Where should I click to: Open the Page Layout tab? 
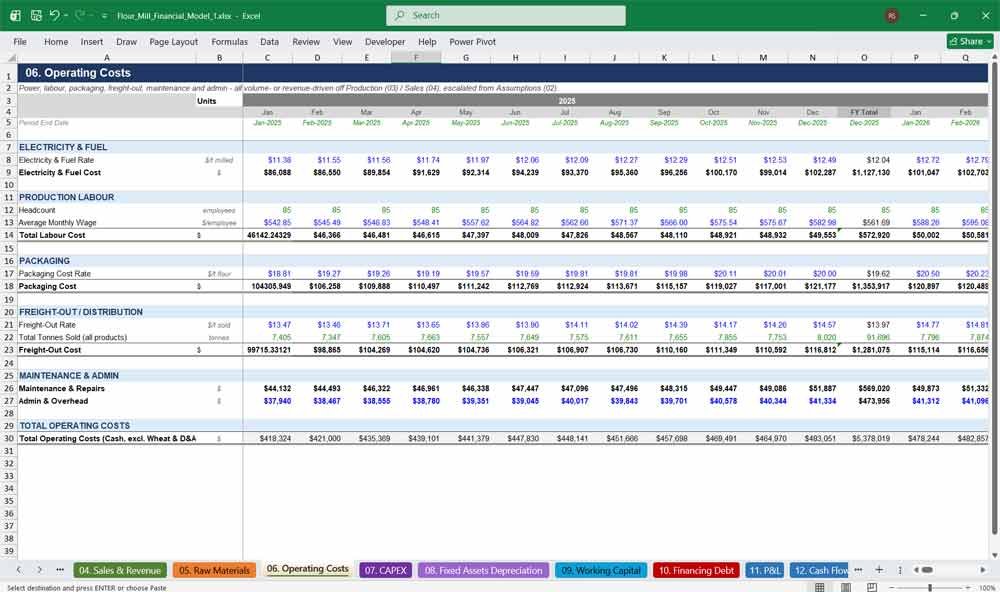coord(173,41)
